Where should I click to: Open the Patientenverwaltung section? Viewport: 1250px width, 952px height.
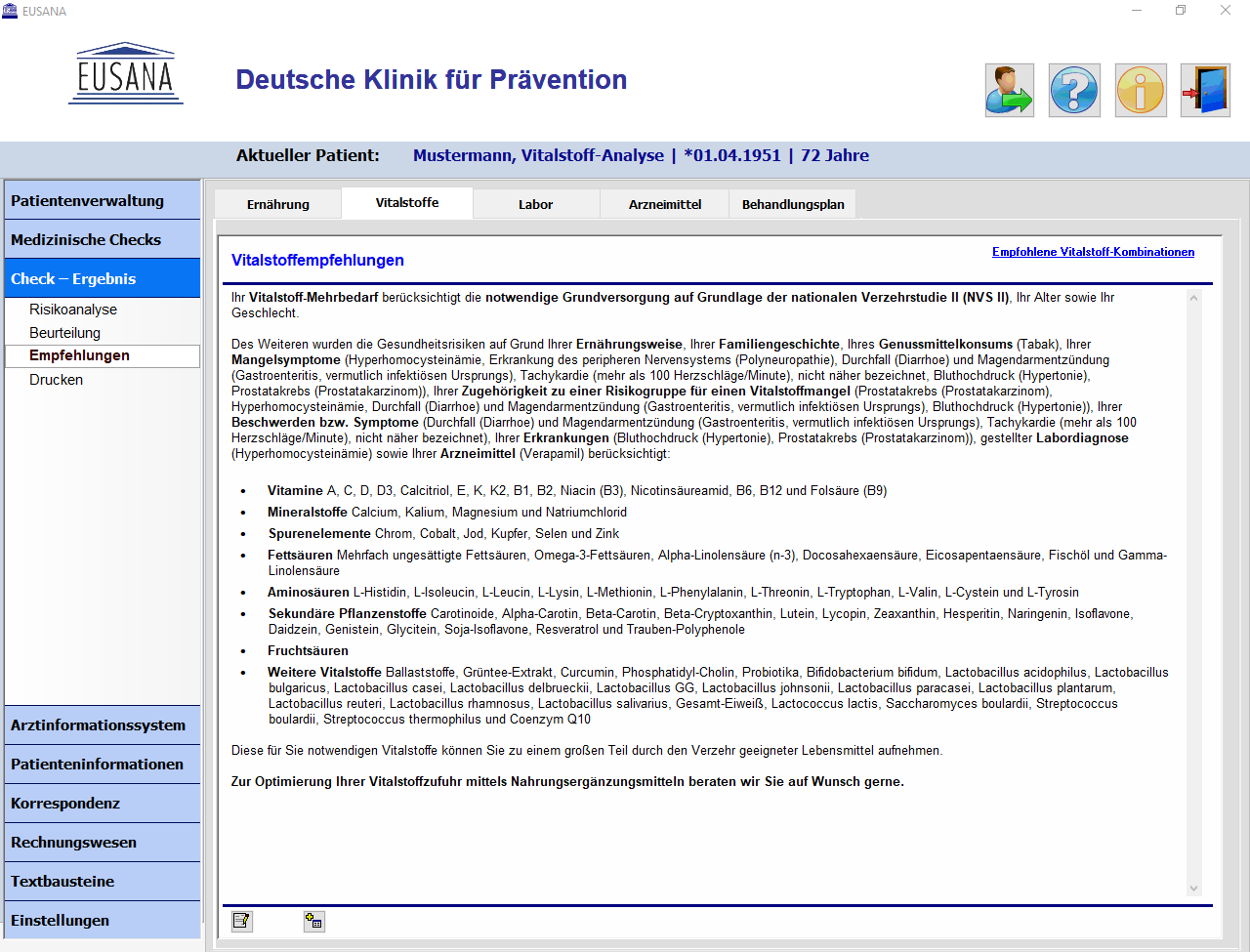pos(103,200)
